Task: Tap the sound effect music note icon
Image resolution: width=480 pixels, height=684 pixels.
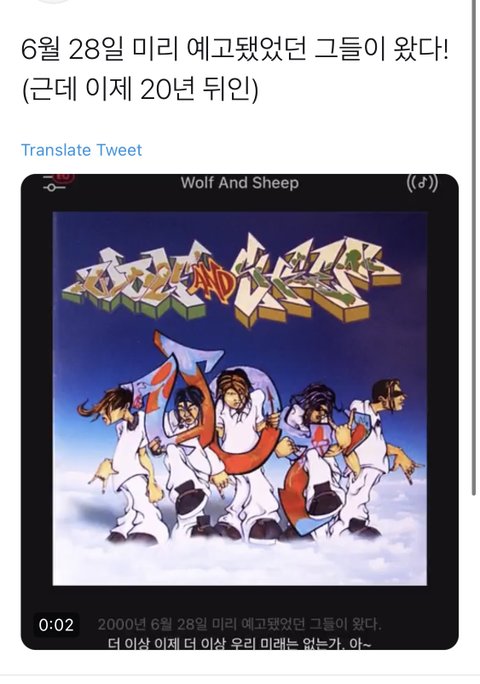Action: [x=422, y=183]
